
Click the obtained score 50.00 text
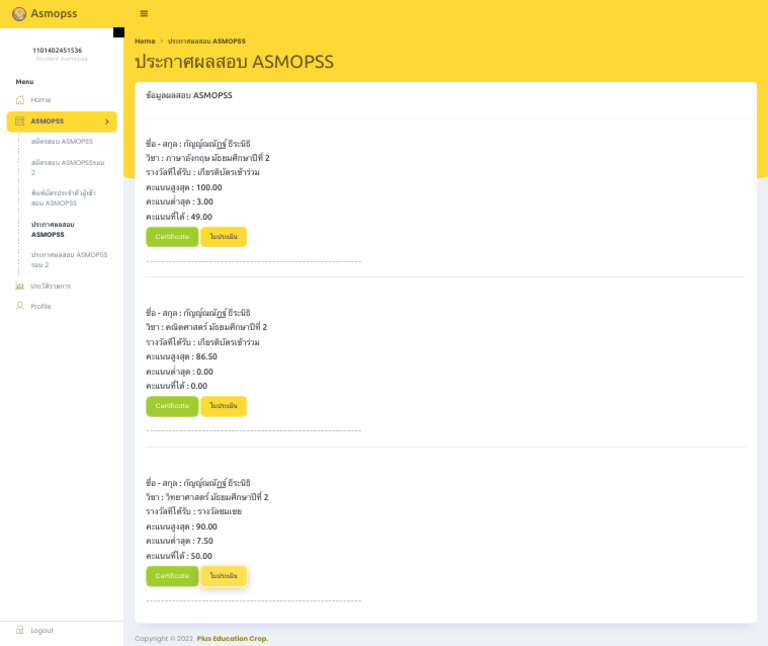pyautogui.click(x=201, y=556)
